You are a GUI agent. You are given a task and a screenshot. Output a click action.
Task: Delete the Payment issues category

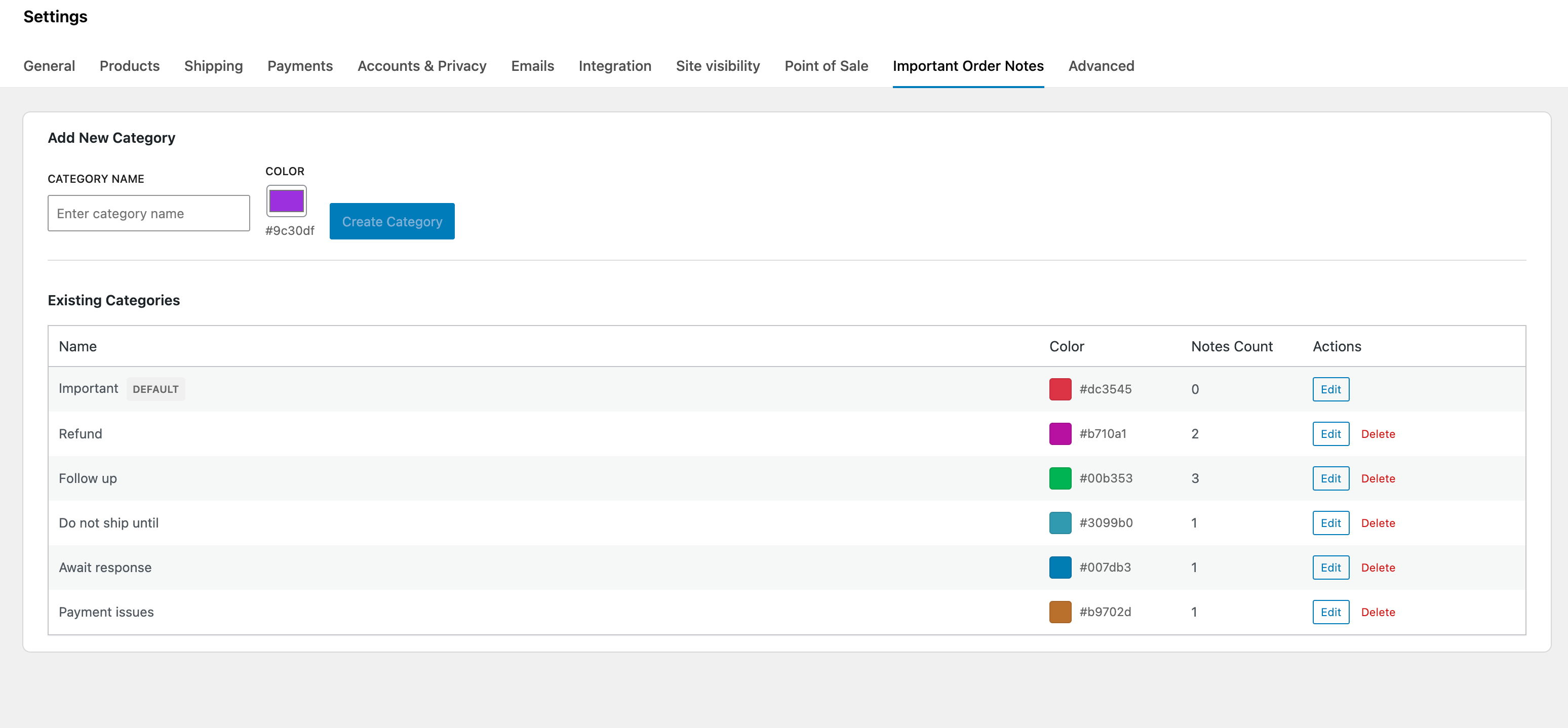(x=1378, y=612)
